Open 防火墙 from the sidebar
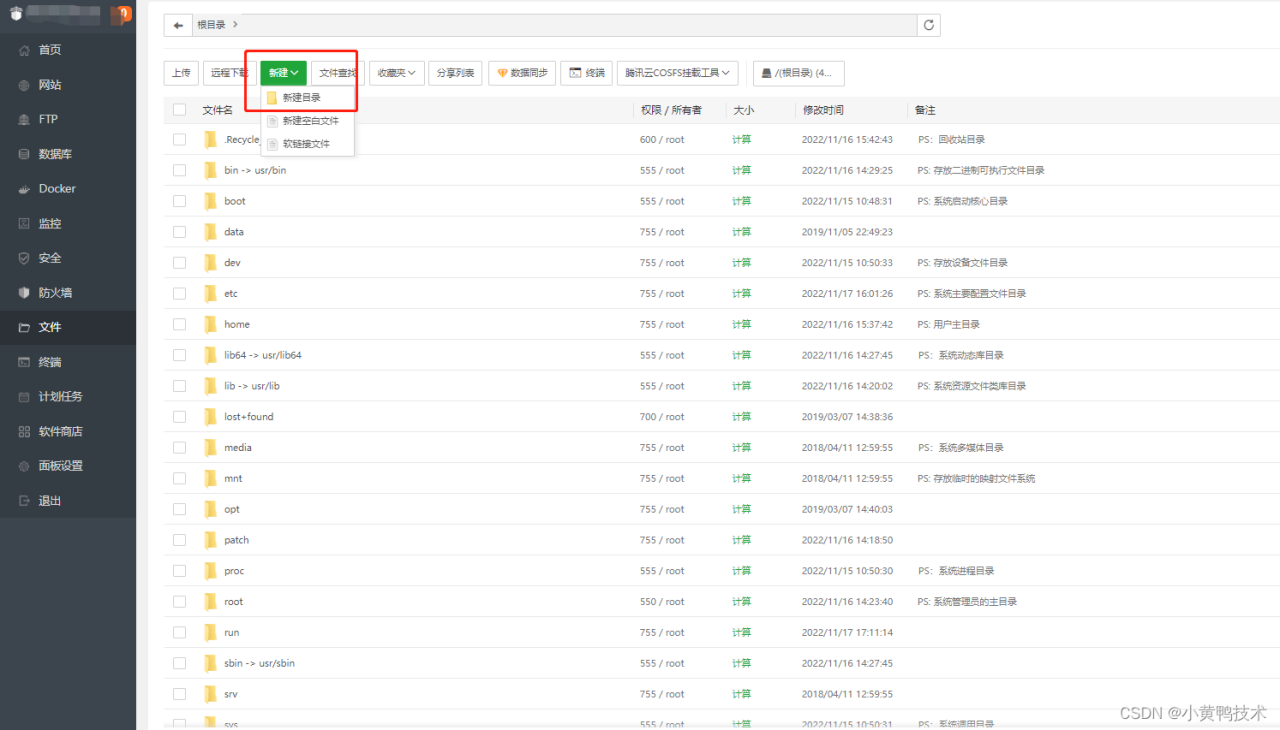Image resolution: width=1280 pixels, height=730 pixels. (x=55, y=293)
